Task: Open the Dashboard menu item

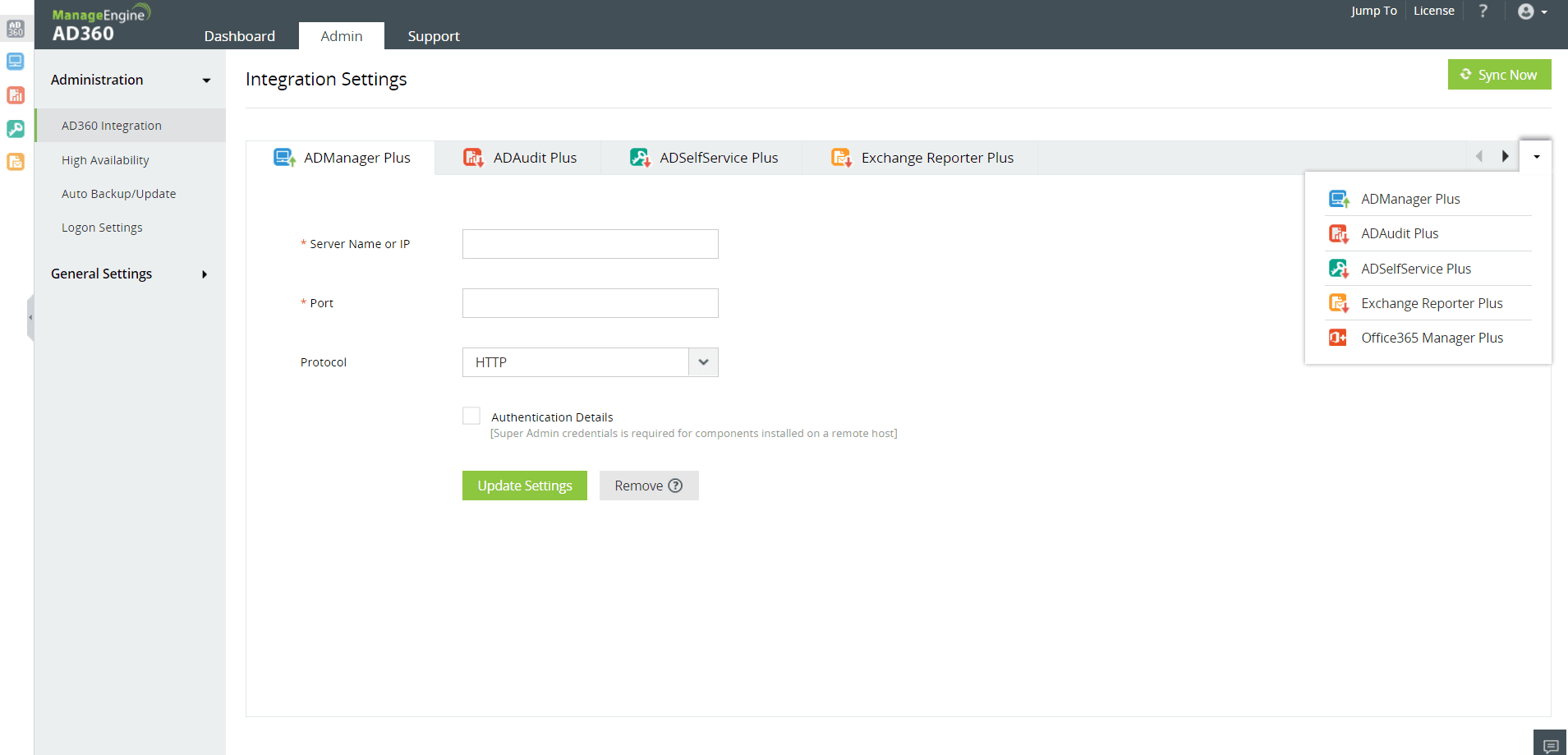Action: 239,35
